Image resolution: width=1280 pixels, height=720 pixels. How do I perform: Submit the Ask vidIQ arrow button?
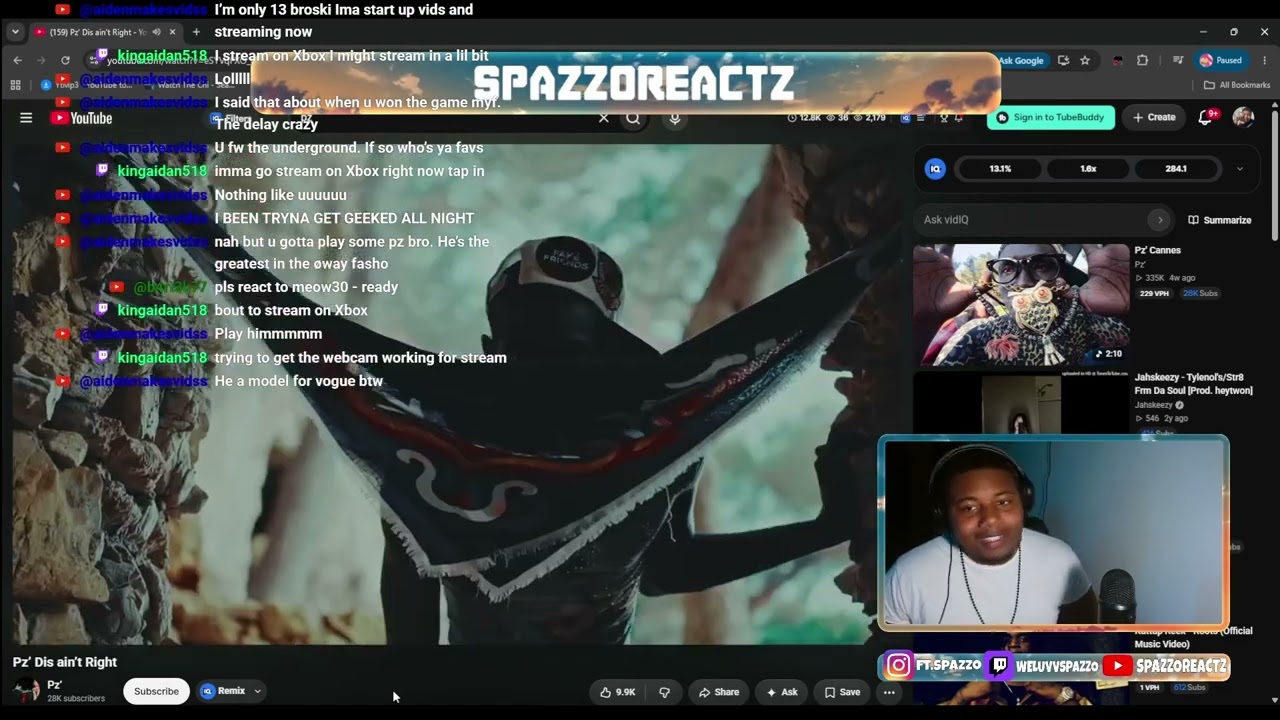click(x=1160, y=220)
